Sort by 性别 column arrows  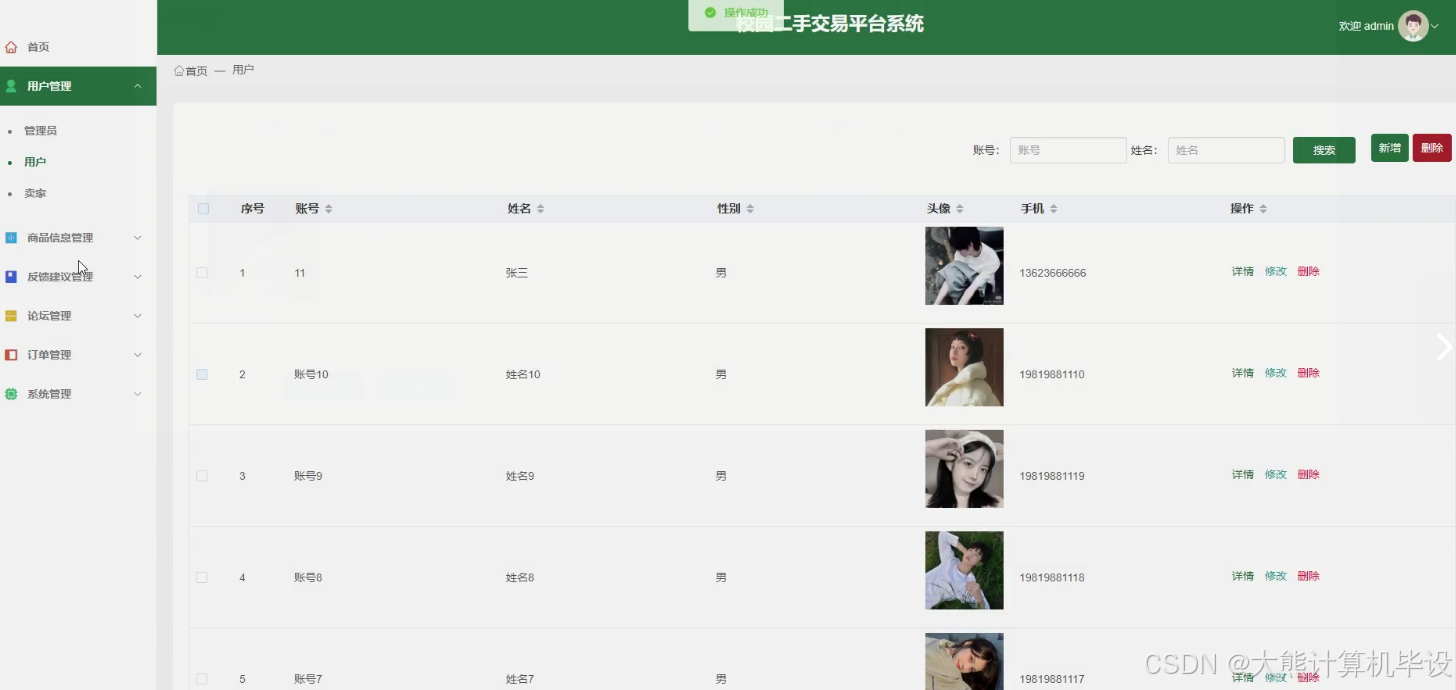(x=750, y=209)
